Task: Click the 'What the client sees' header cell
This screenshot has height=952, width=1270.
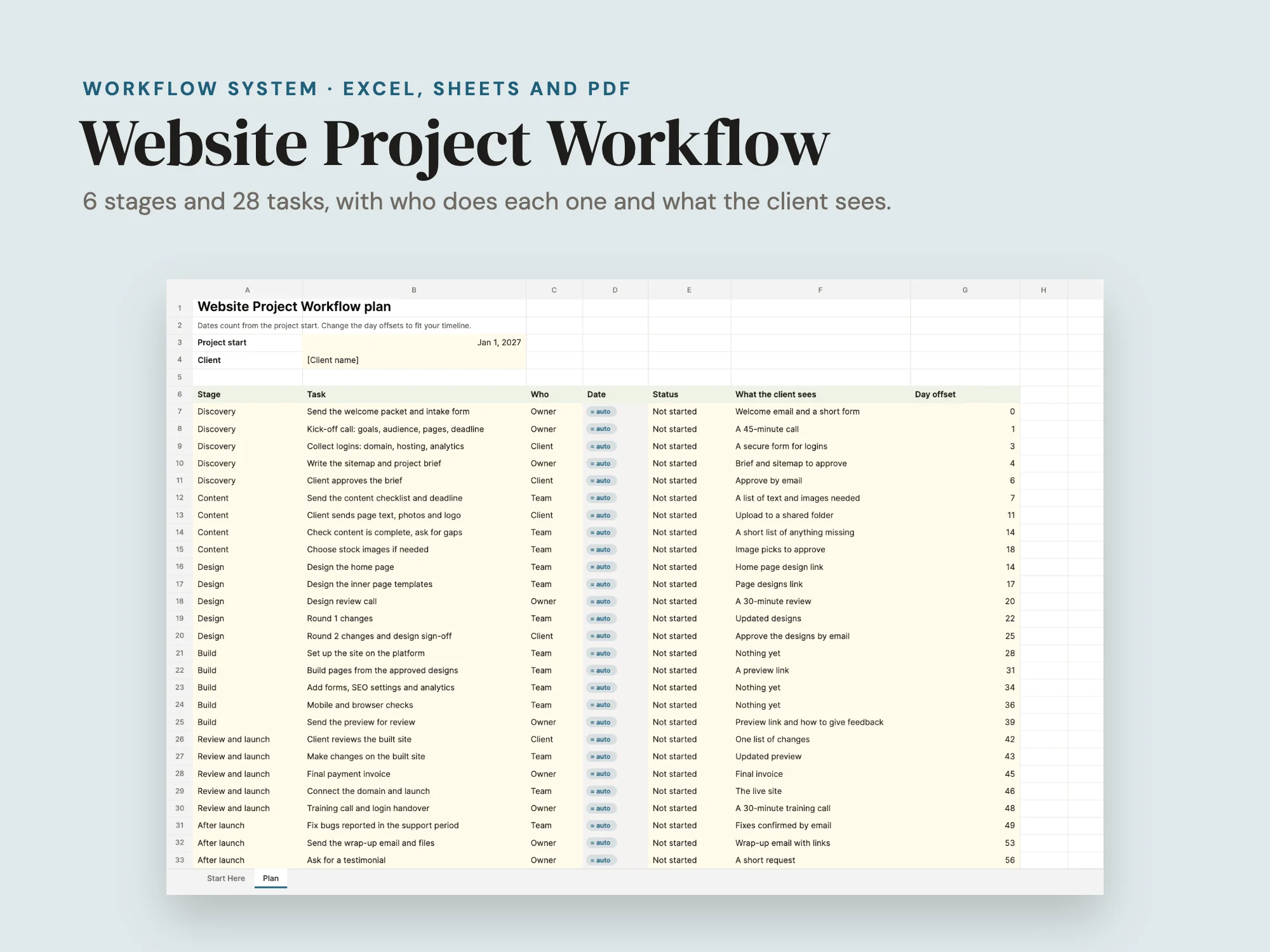Action: (820, 394)
